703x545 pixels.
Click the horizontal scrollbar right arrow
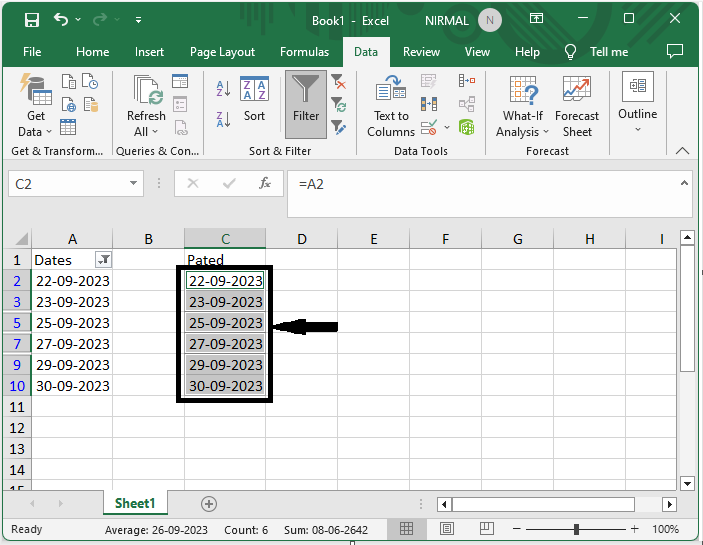[669, 504]
